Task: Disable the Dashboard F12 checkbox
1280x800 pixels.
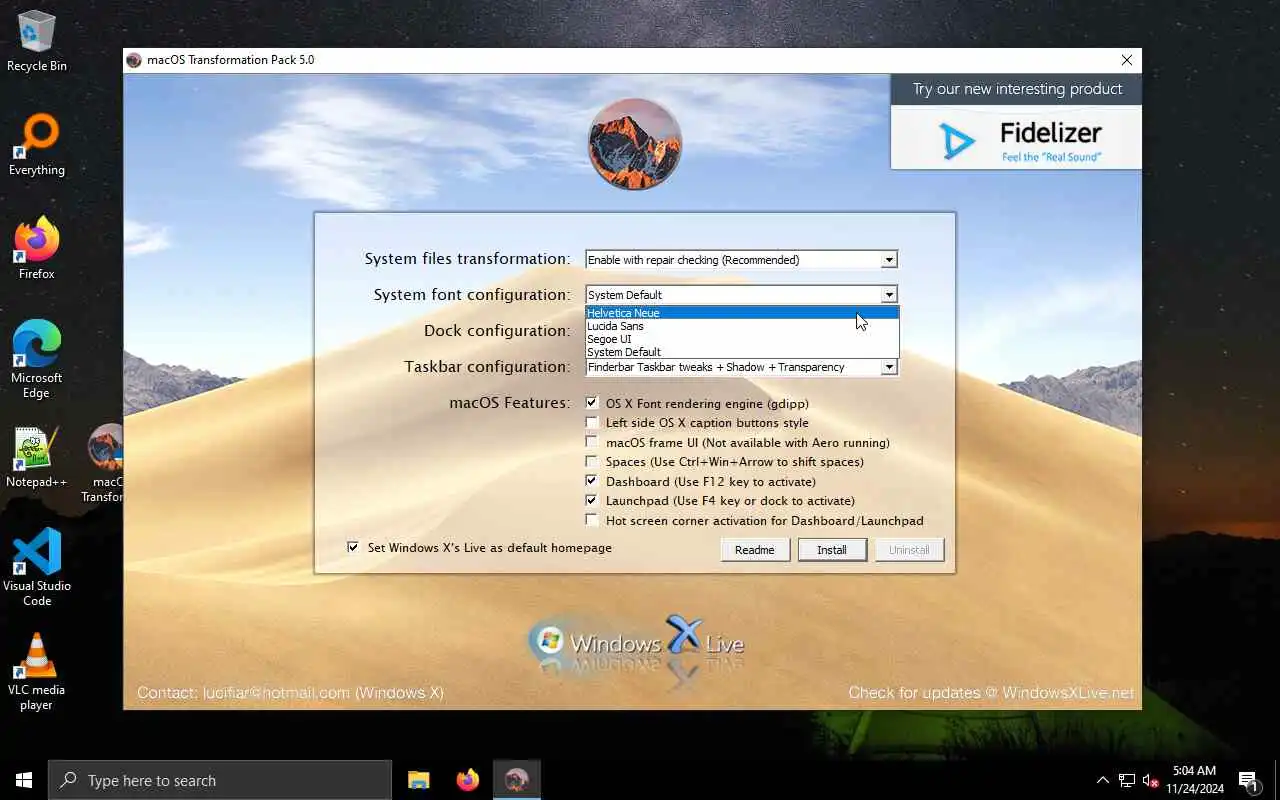Action: [x=592, y=481]
